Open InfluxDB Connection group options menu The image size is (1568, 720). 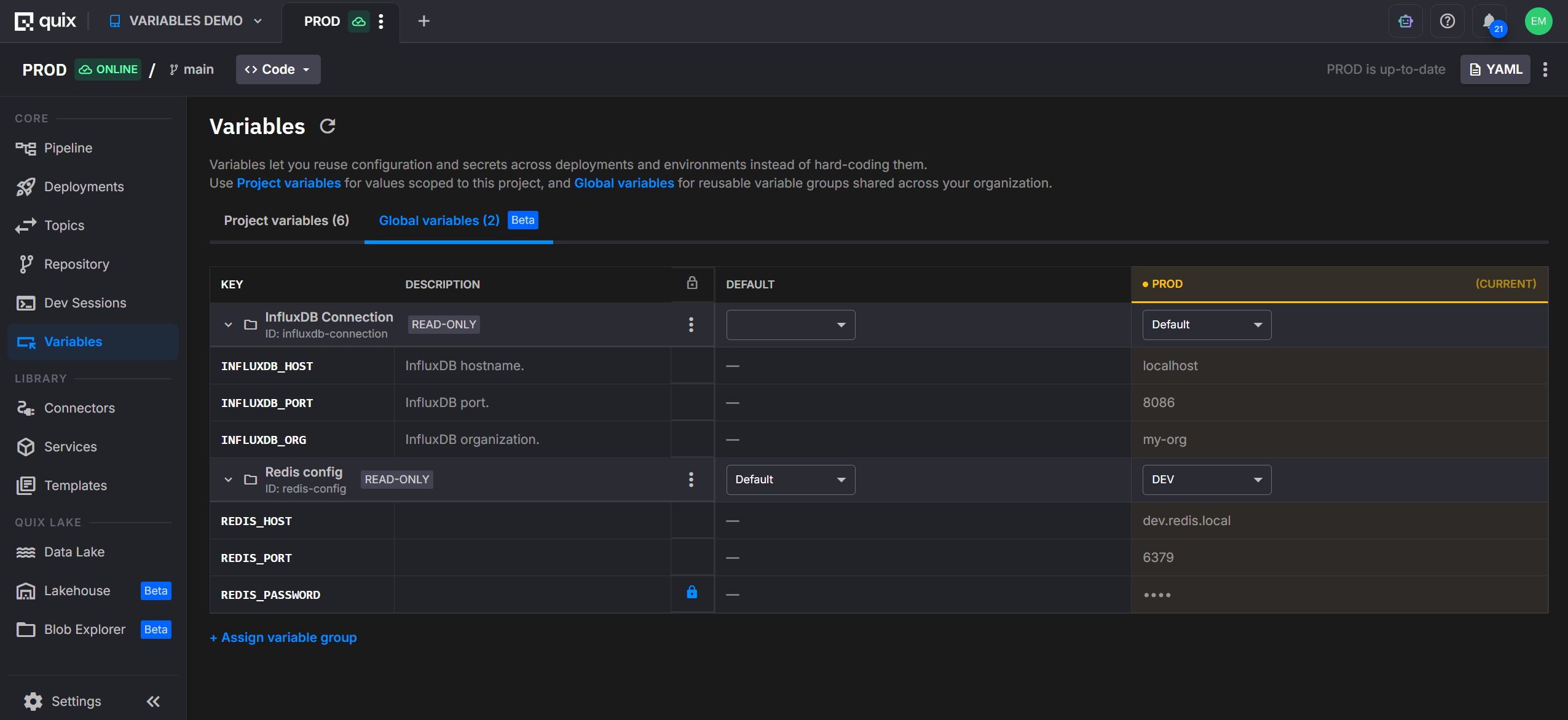[691, 325]
